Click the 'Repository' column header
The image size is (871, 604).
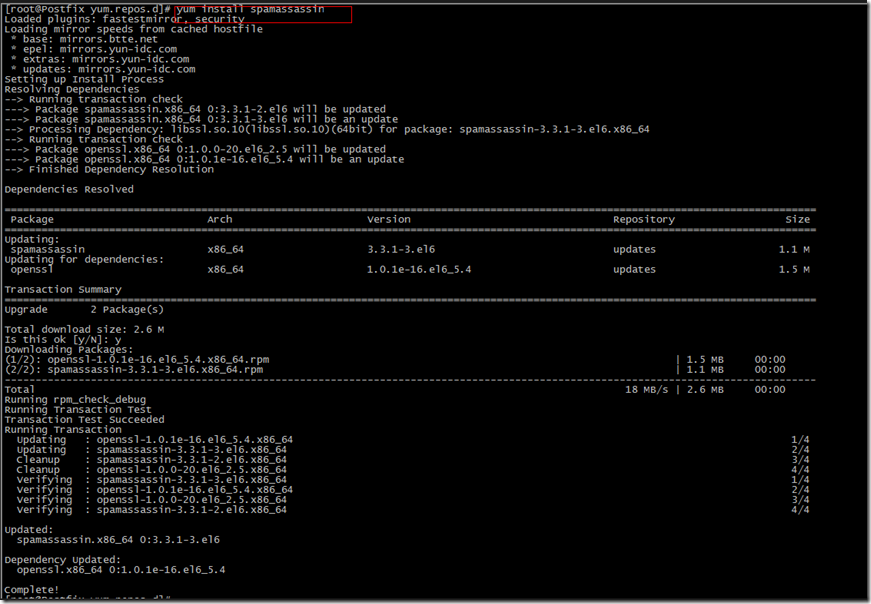644,219
